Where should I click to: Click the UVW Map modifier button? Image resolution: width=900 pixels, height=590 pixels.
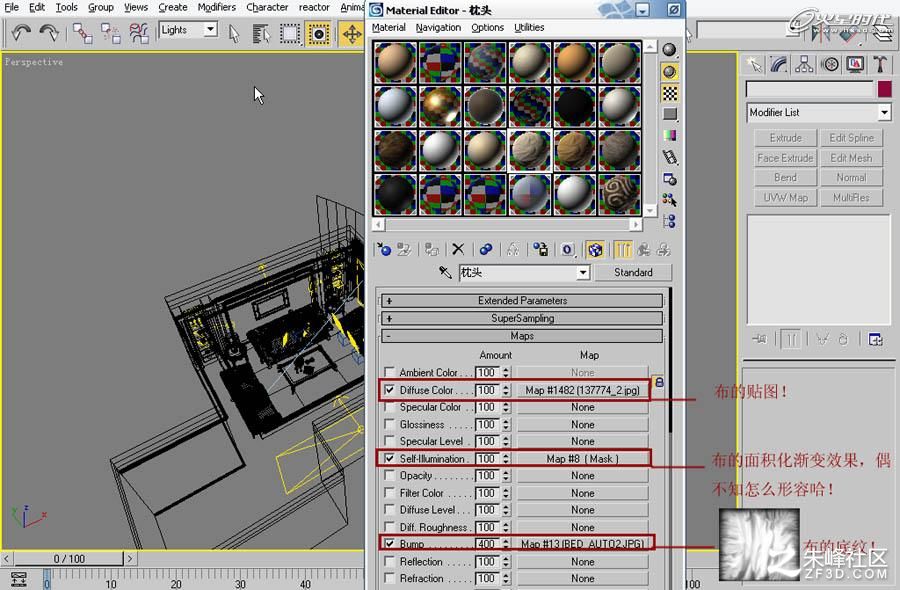click(x=785, y=197)
